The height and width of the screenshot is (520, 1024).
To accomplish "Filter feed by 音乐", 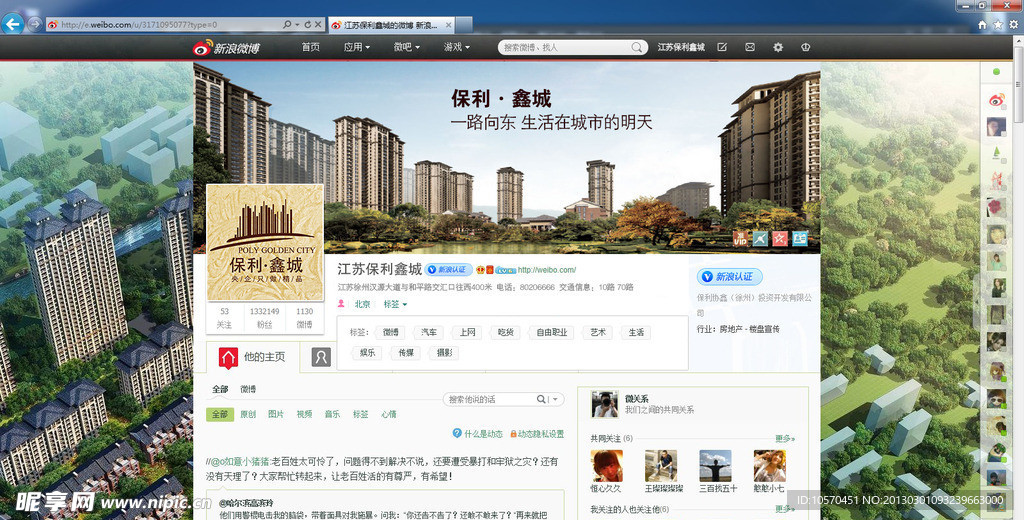I will point(332,414).
